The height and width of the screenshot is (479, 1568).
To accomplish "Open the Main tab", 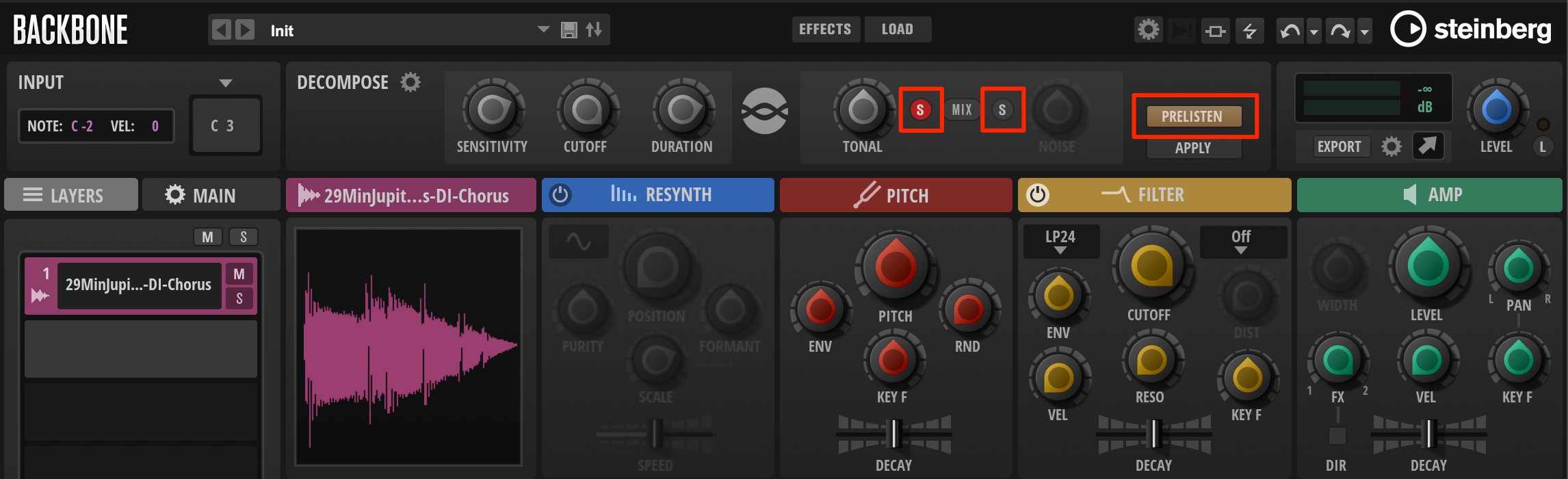I will coord(211,195).
